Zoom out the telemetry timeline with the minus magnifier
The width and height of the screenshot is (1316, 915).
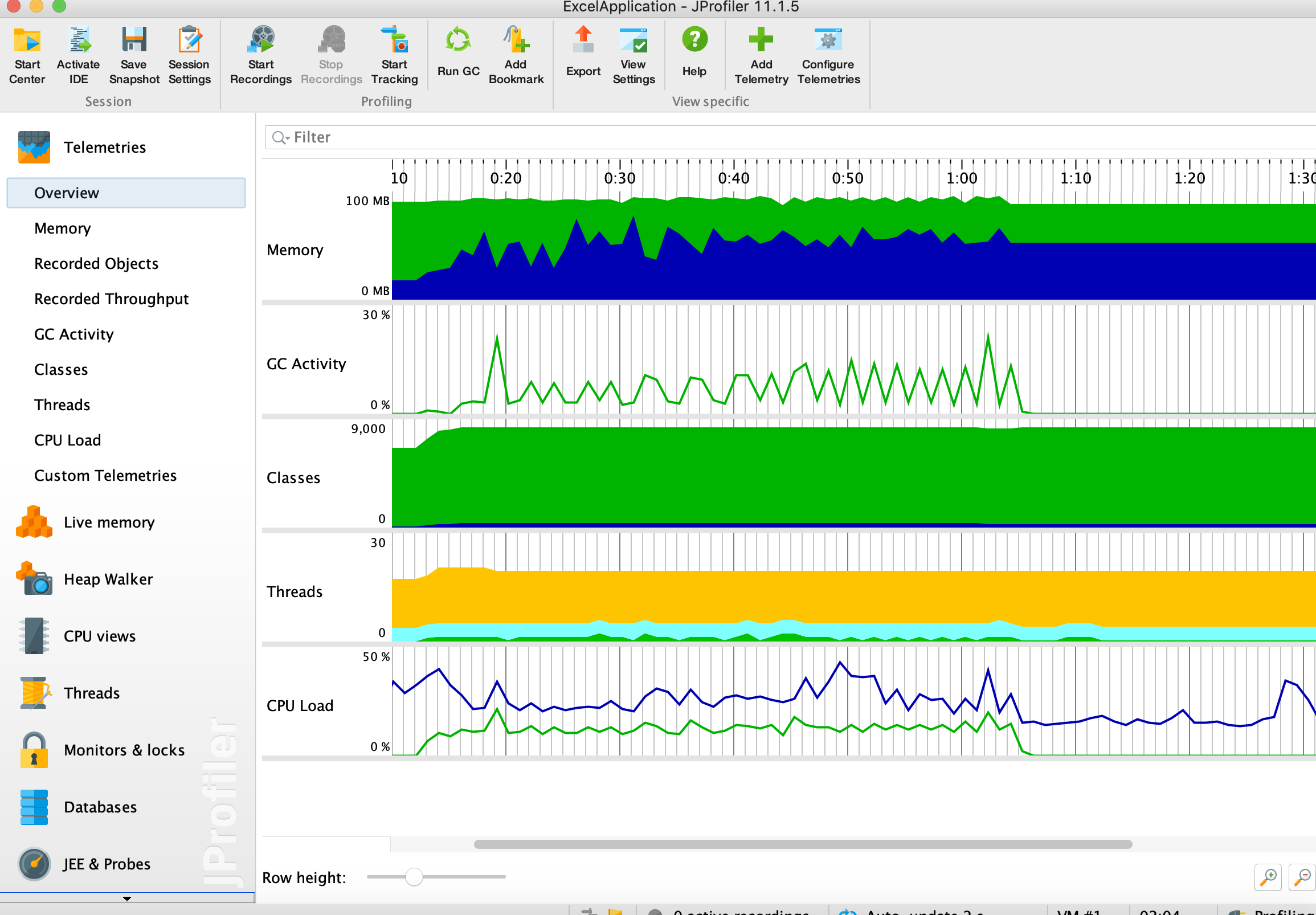1302,877
